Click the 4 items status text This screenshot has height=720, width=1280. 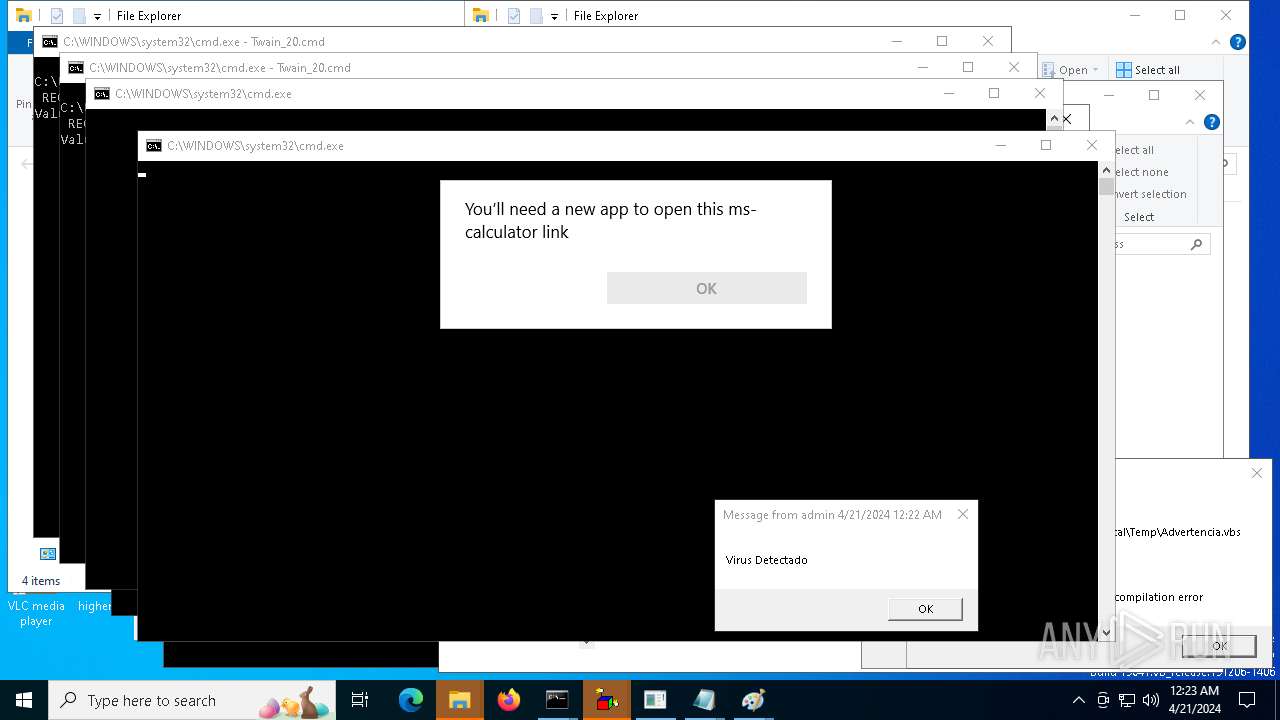coord(41,581)
